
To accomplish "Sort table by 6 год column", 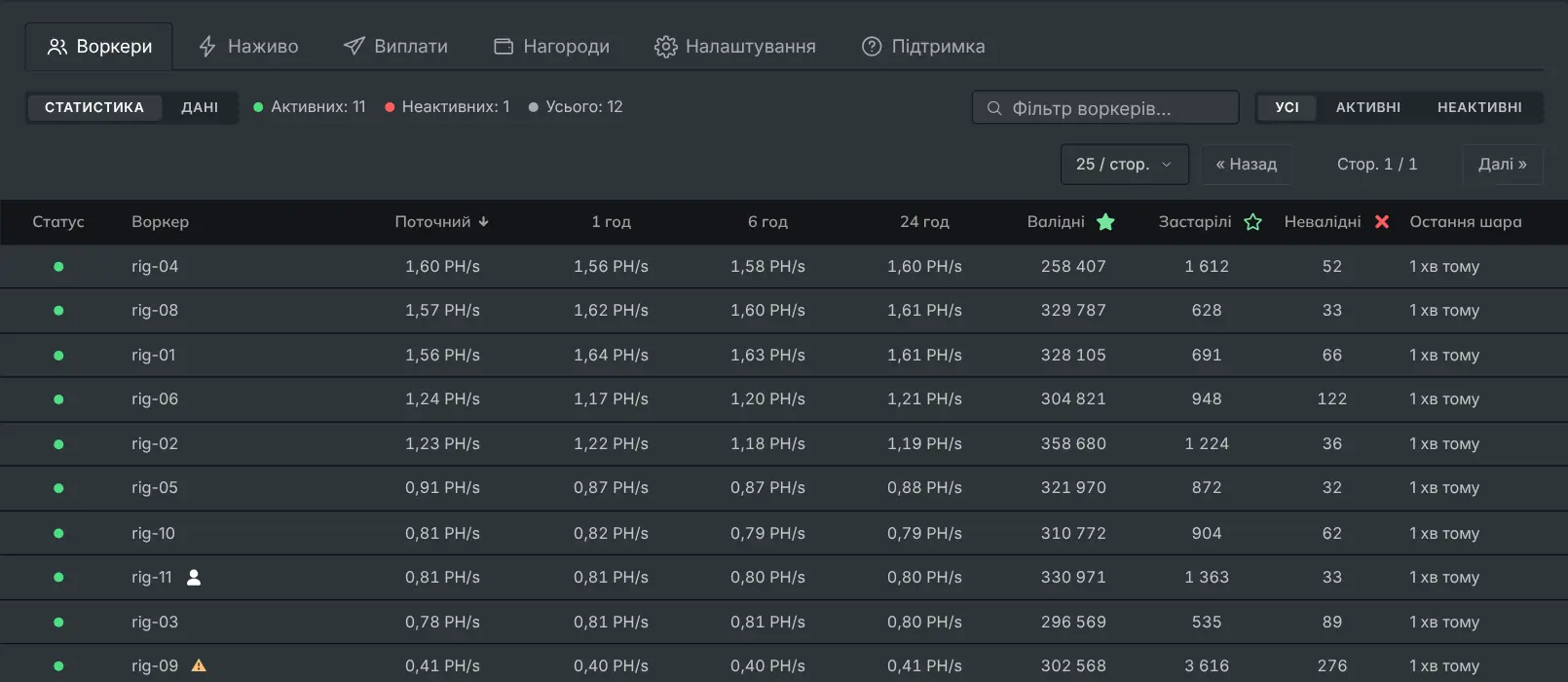I will pos(767,222).
